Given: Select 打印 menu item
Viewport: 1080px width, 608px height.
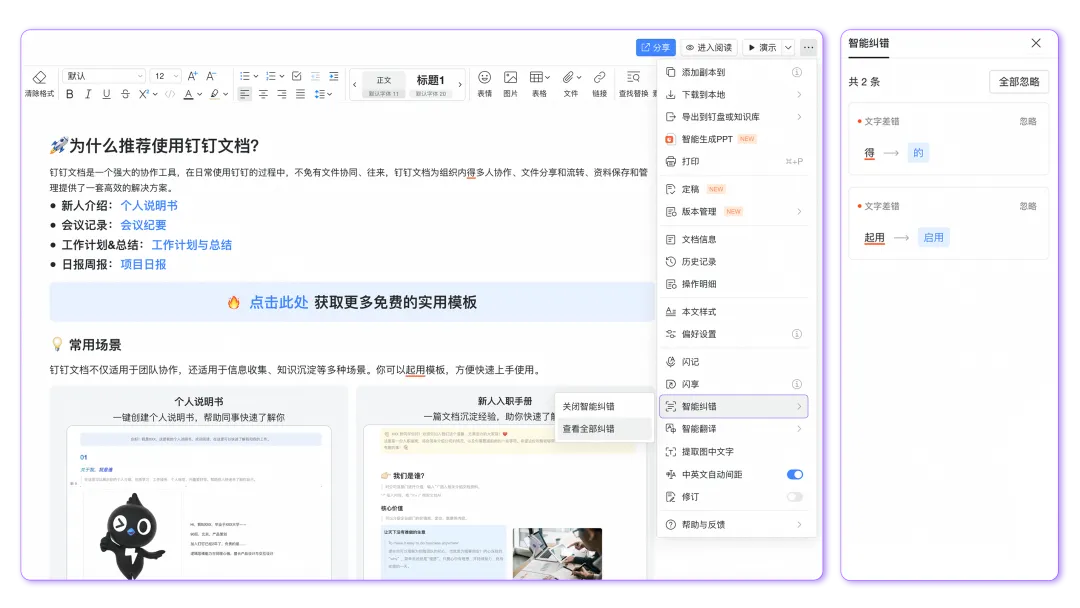Looking at the screenshot, I should (x=734, y=161).
